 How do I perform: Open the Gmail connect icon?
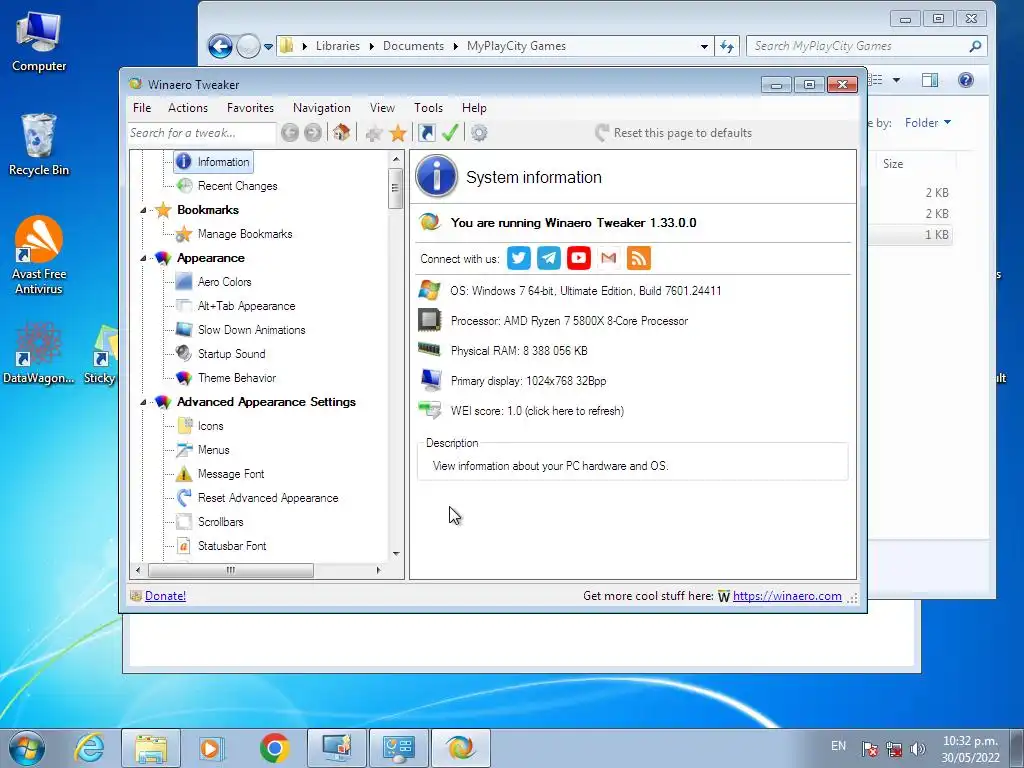click(609, 258)
